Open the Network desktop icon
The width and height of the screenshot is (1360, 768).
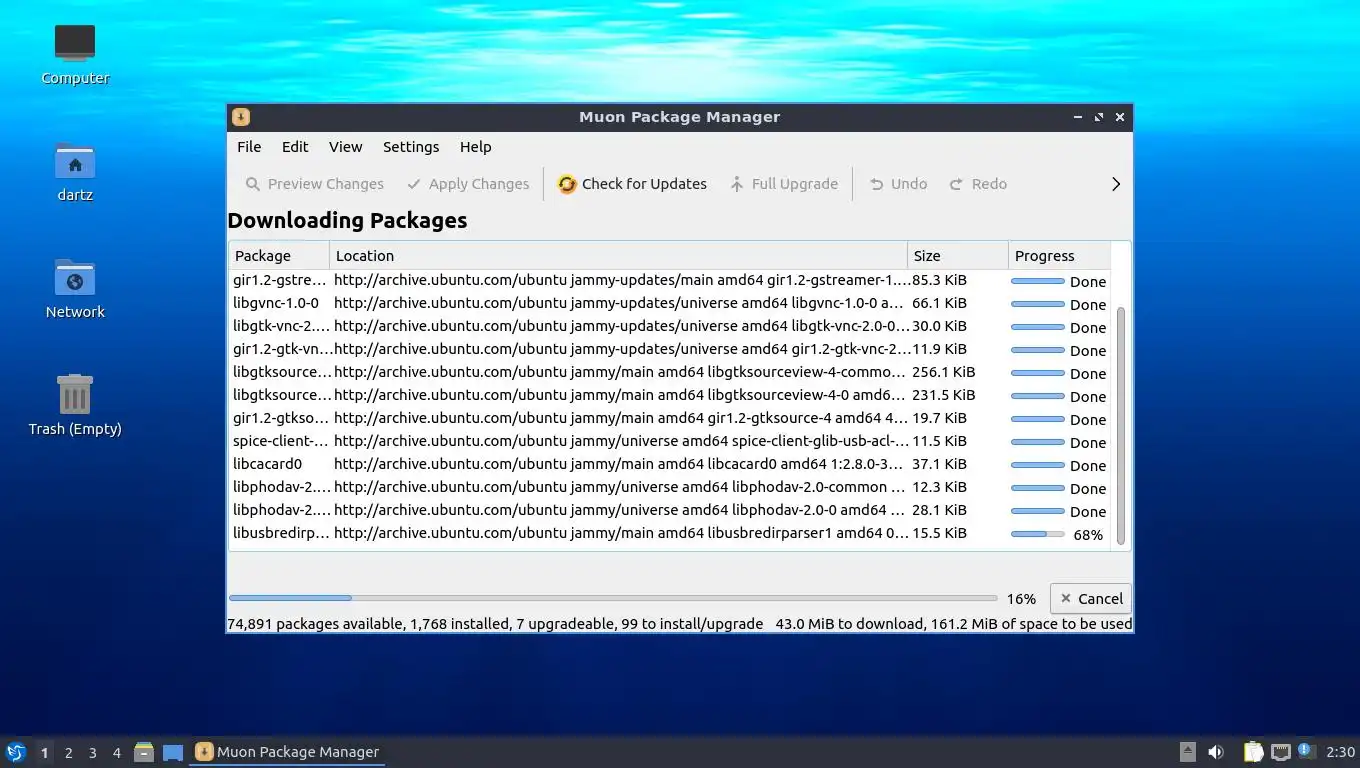(75, 288)
